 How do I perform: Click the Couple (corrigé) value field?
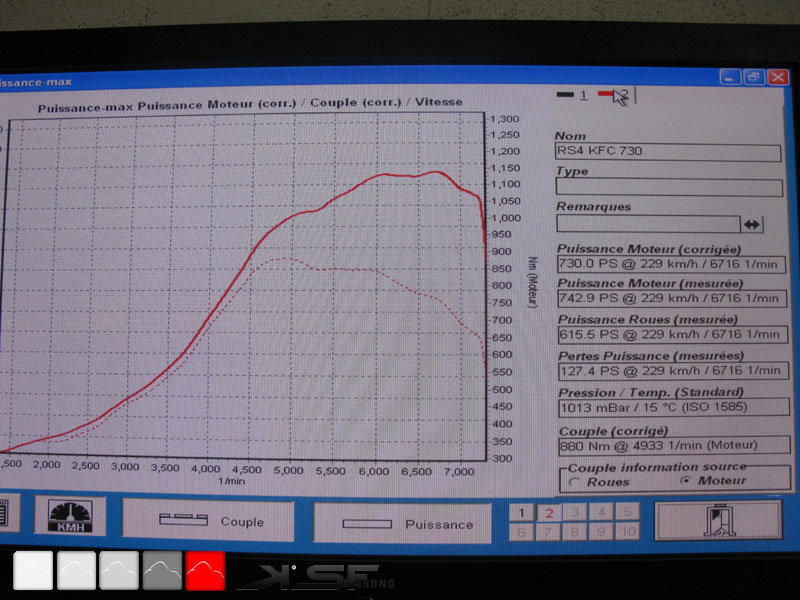tap(672, 445)
